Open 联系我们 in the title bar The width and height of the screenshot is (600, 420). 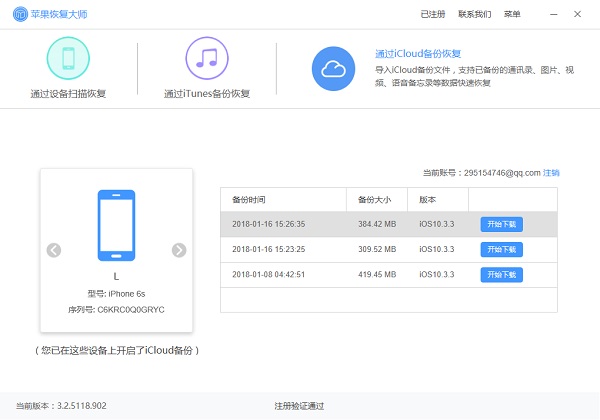click(x=474, y=14)
